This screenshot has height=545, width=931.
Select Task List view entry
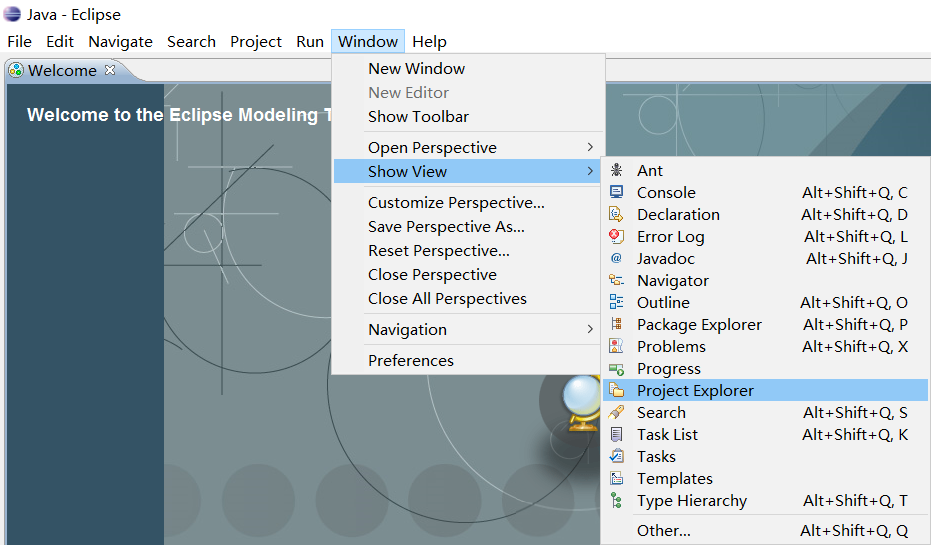click(766, 435)
